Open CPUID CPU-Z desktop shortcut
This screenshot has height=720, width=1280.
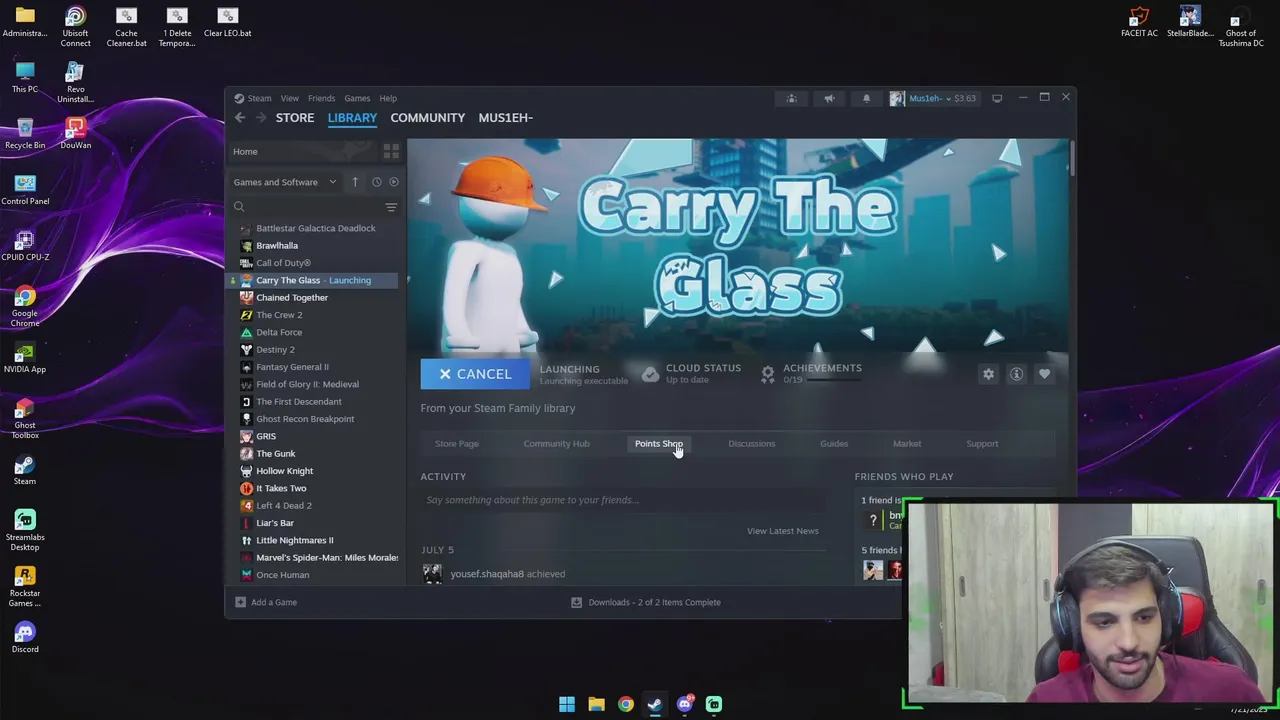(25, 246)
